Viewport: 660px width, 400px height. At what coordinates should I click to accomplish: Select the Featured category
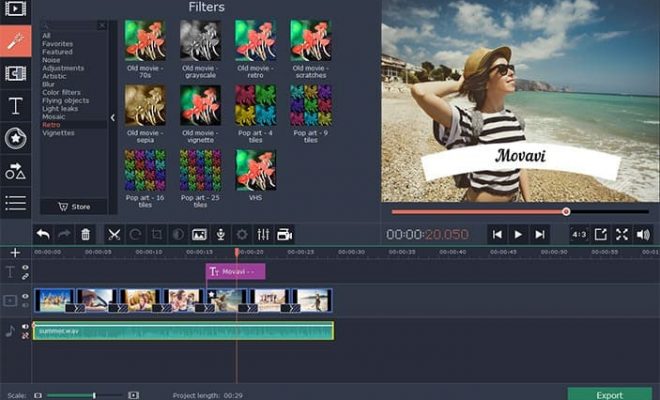pos(57,52)
